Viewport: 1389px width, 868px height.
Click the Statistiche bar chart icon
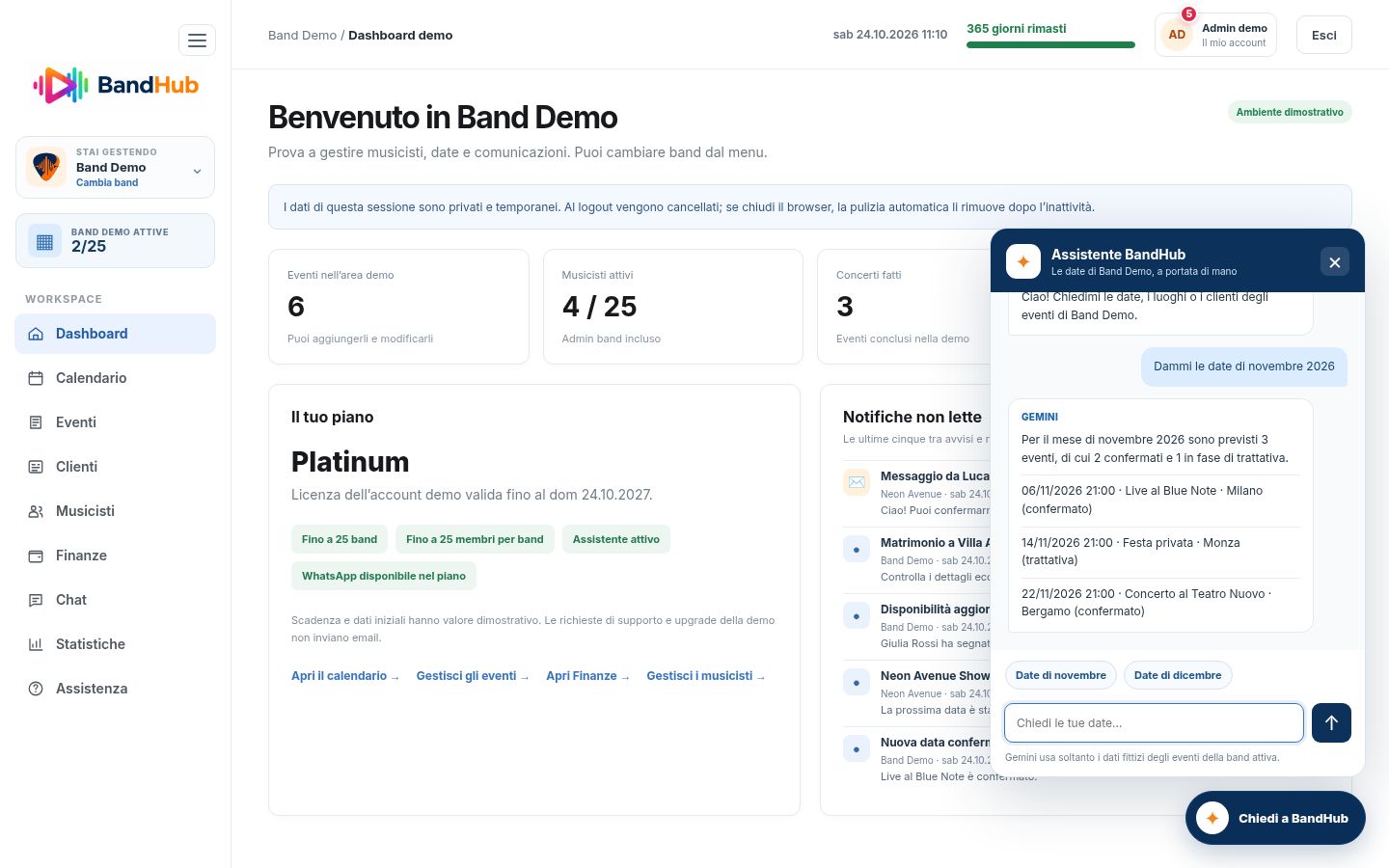[36, 644]
